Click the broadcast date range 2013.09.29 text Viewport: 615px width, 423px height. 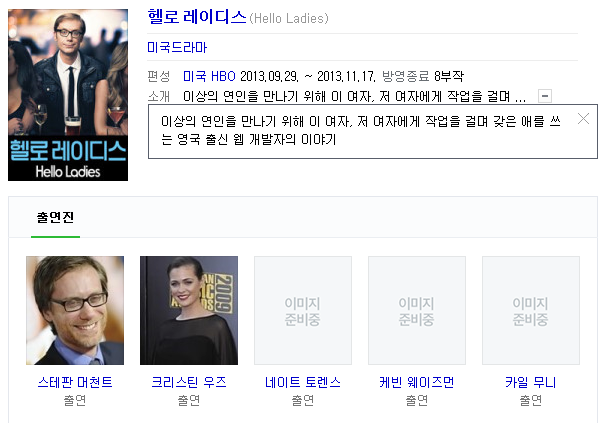308,76
